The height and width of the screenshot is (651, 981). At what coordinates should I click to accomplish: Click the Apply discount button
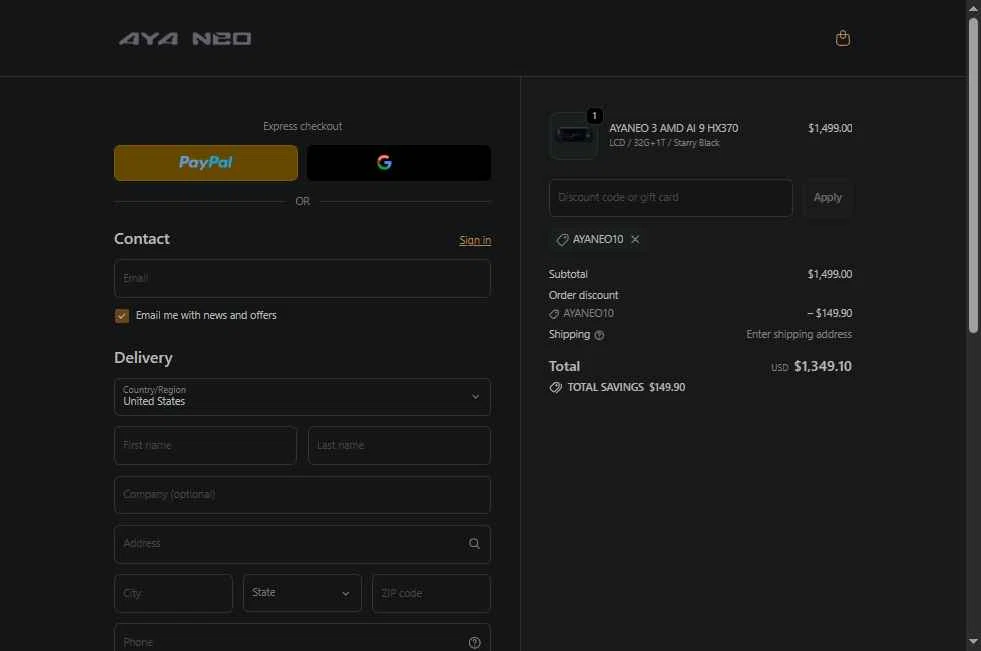[x=828, y=198]
